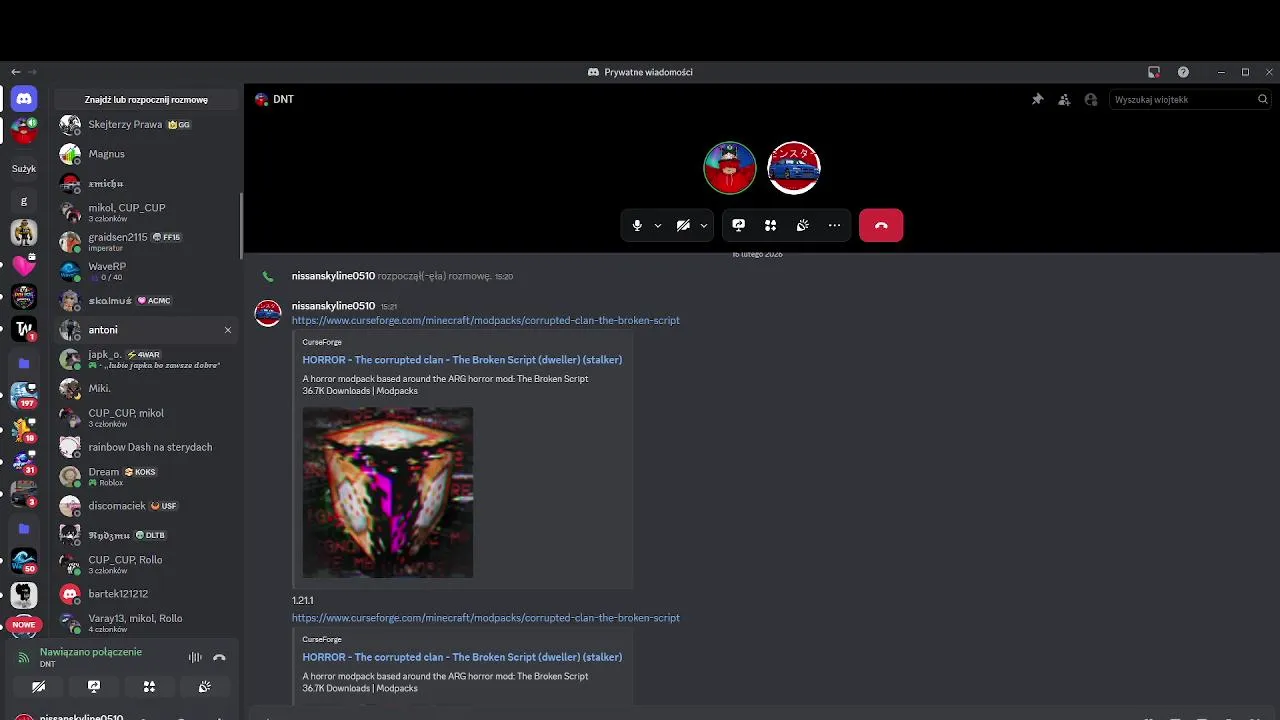Image resolution: width=1280 pixels, height=720 pixels.
Task: Select antoni conversation
Action: [x=146, y=330]
